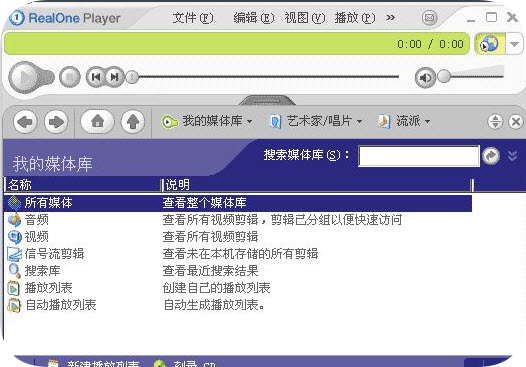
Task: Click the volume slider knob
Action: [444, 76]
